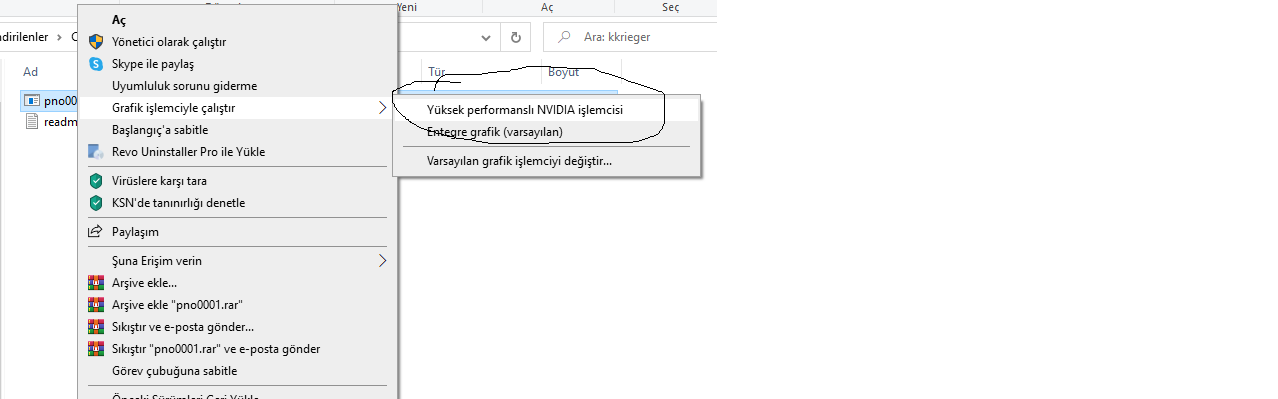
Task: Click the breadcrumb chevron after indirilenler
Action: coord(60,37)
